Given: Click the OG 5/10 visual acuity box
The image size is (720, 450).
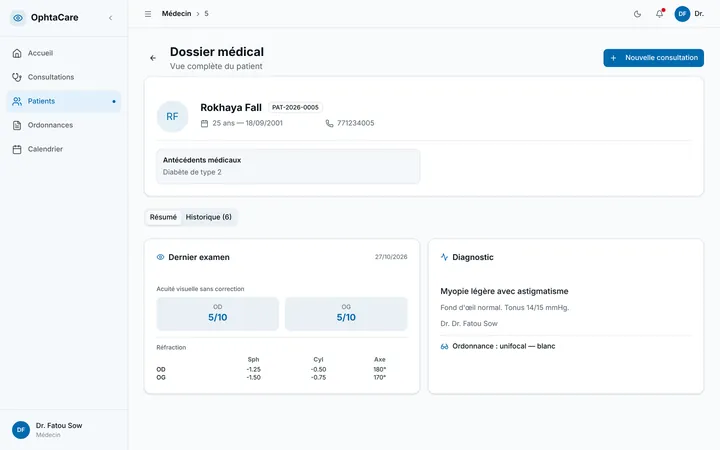Looking at the screenshot, I should [x=346, y=314].
